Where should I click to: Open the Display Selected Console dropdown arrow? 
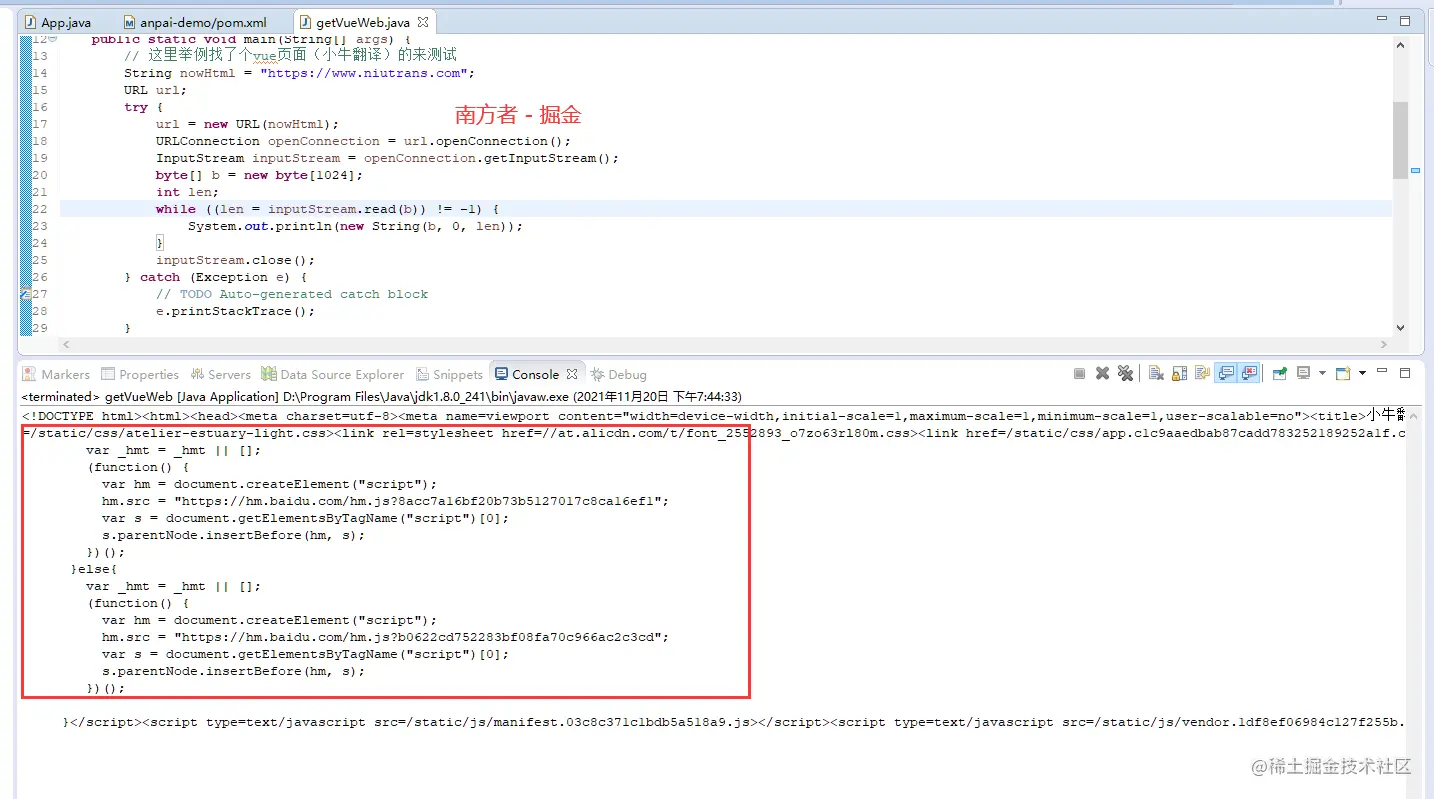(1322, 374)
